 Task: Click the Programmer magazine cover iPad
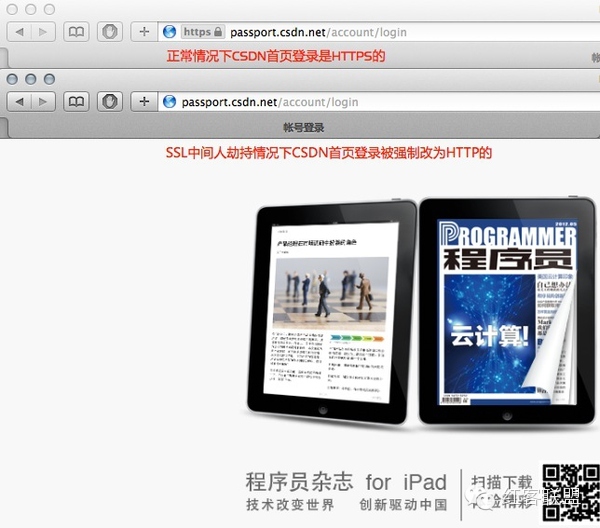tap(507, 312)
